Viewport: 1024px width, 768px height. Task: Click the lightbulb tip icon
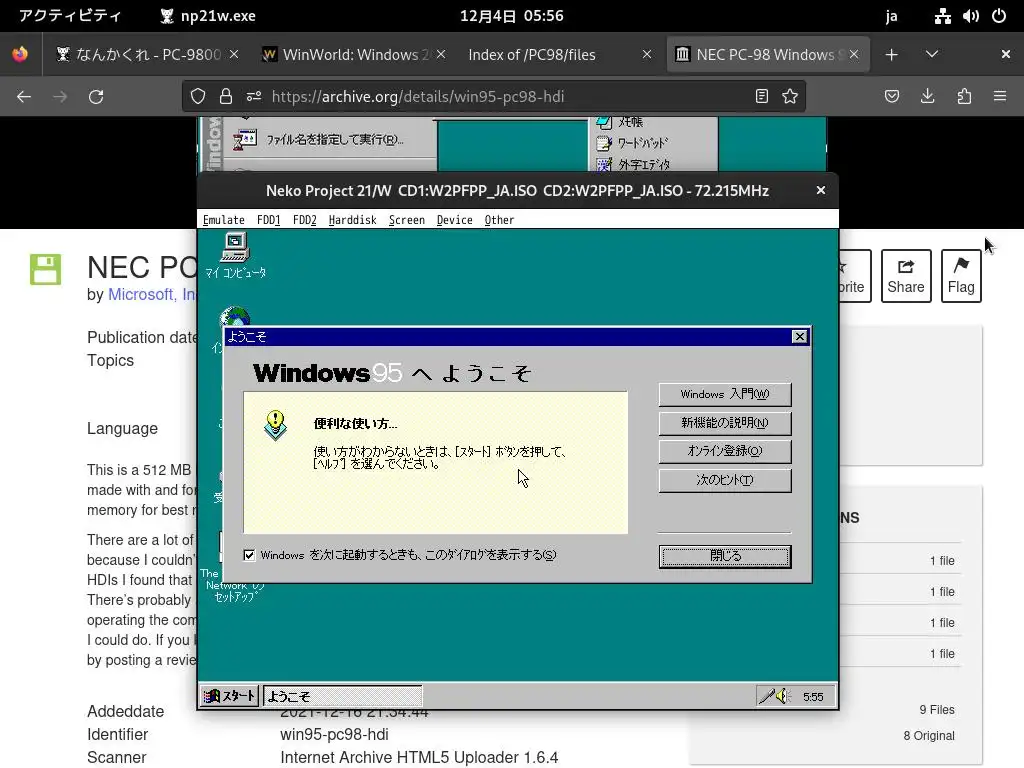(x=276, y=424)
